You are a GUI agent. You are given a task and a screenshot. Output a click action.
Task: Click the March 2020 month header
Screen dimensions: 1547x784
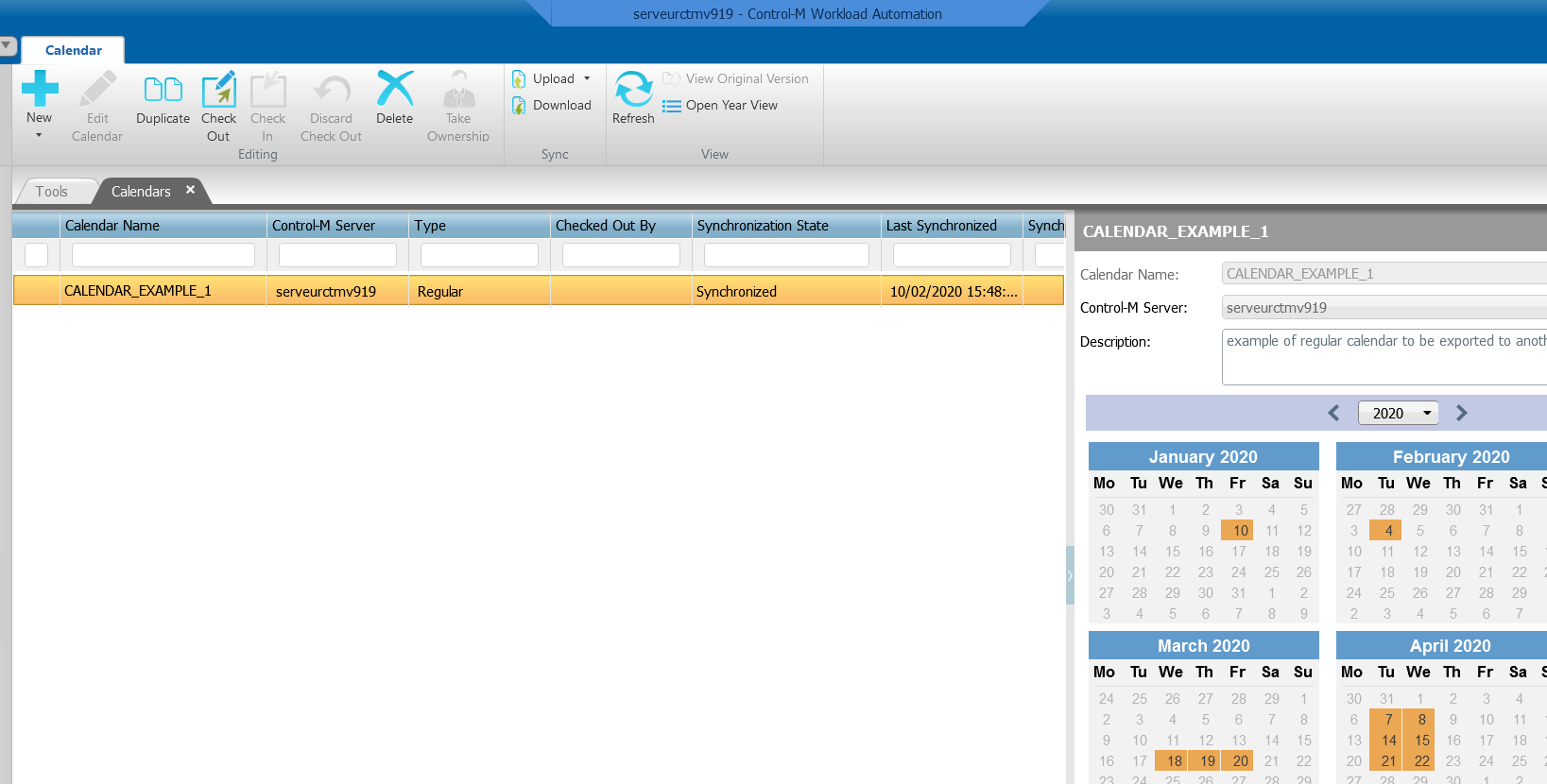[1203, 645]
